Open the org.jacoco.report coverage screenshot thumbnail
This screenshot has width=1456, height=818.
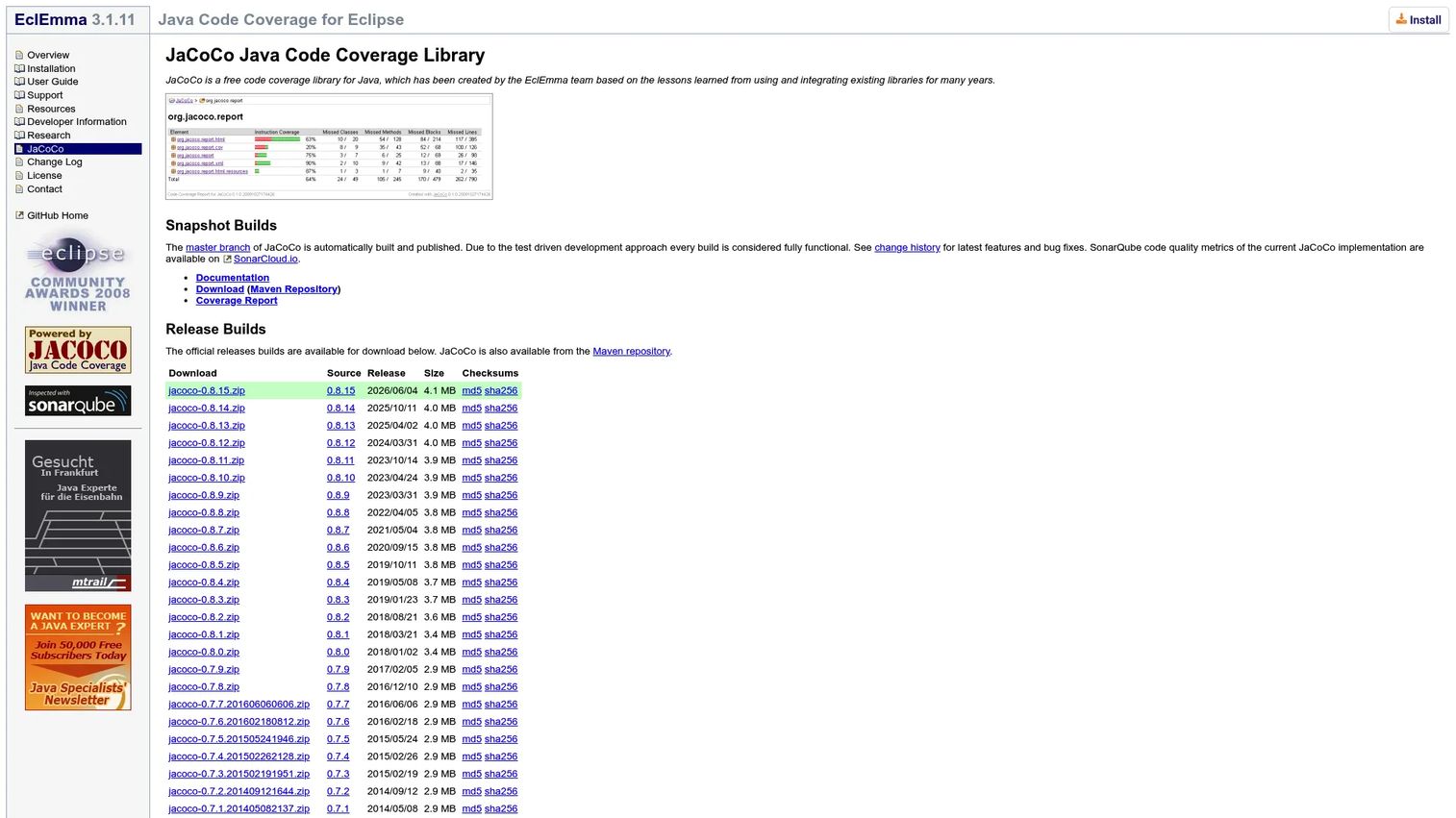click(x=329, y=146)
